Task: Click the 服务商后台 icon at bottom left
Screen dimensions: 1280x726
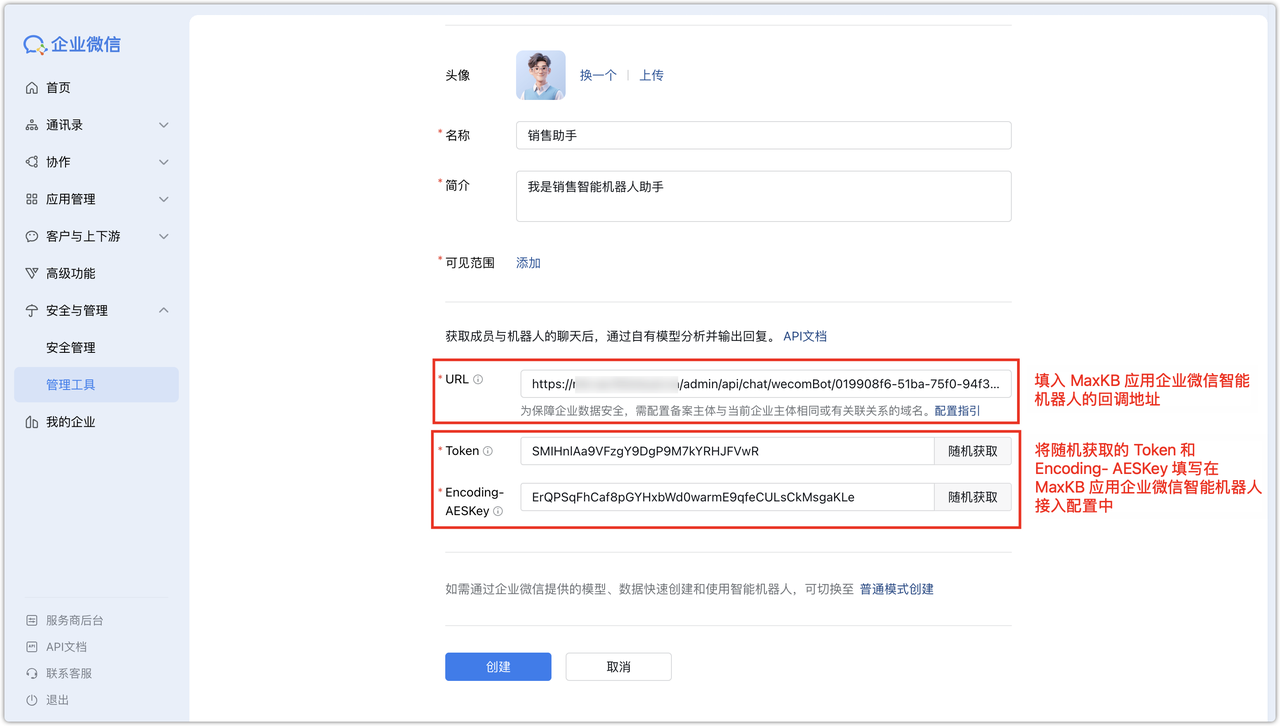Action: pyautogui.click(x=32, y=620)
